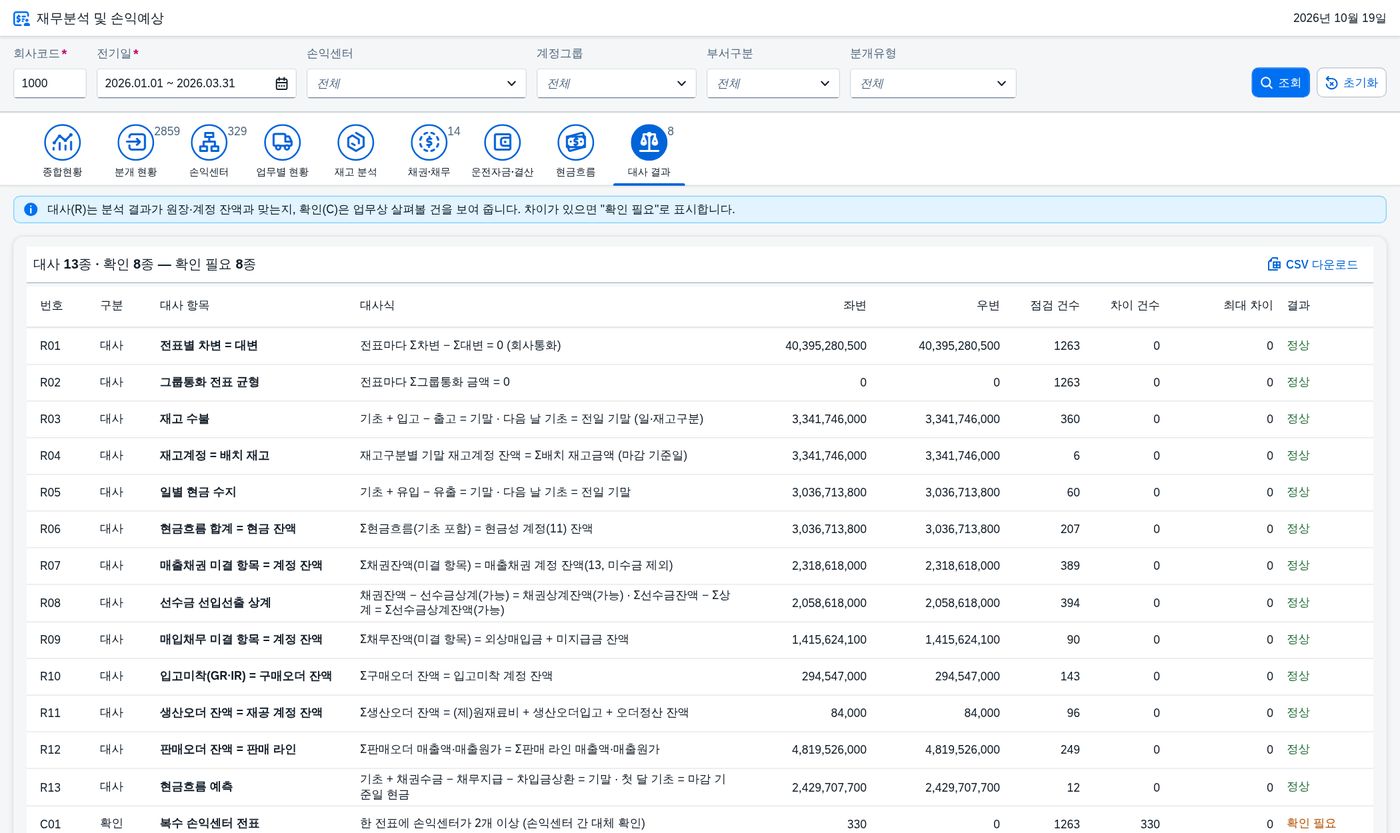
Task: Click the 최대 차이 column header
Action: (1248, 305)
